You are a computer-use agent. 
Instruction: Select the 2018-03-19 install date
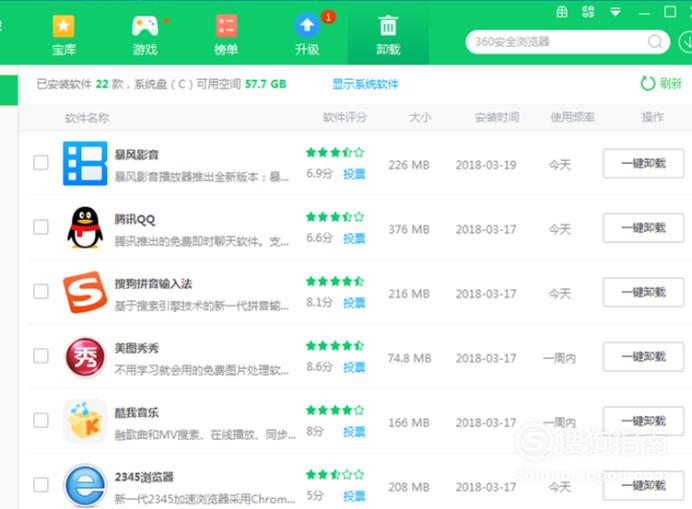coord(486,165)
